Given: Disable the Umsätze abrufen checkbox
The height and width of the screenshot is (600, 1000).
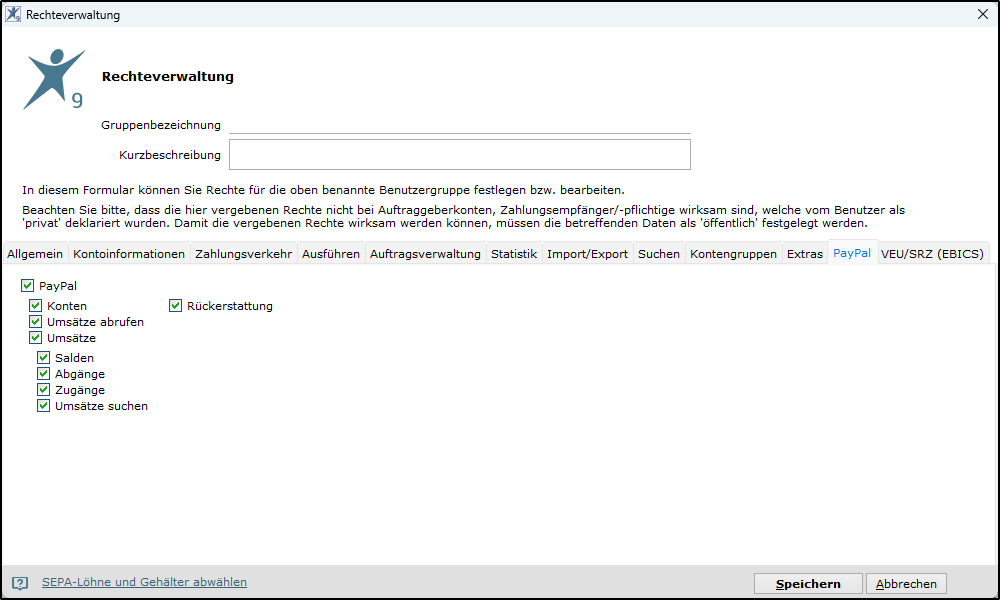Looking at the screenshot, I should pyautogui.click(x=36, y=321).
